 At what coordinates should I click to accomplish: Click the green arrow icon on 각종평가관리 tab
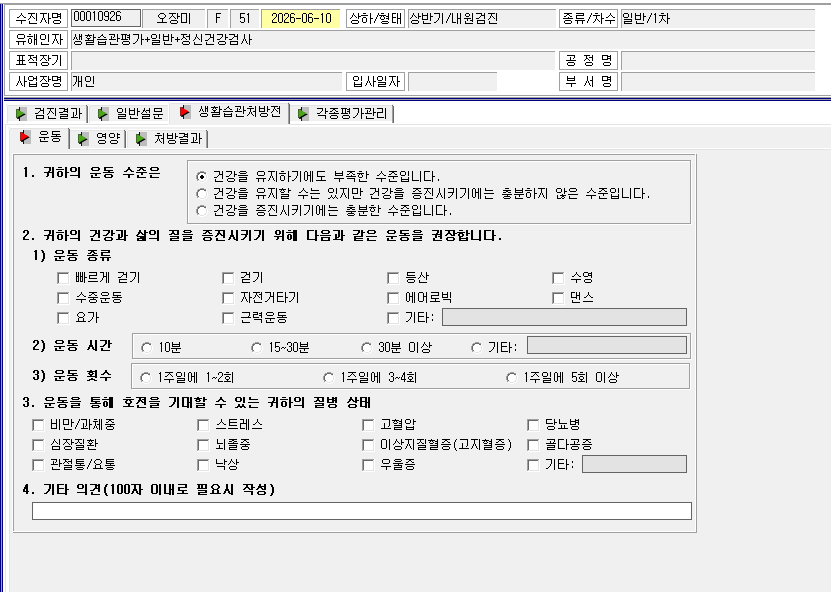[303, 113]
